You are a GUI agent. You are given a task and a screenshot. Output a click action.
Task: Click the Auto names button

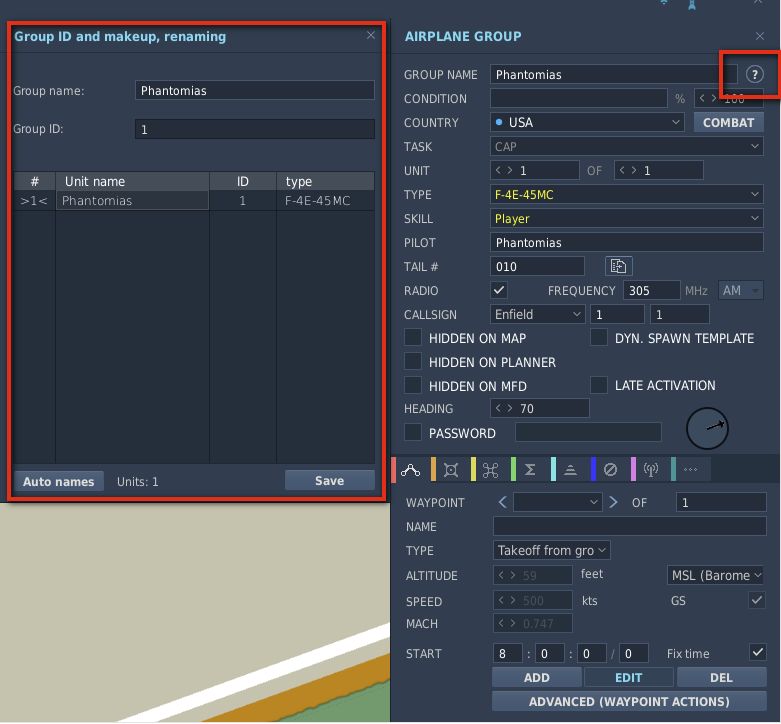59,481
